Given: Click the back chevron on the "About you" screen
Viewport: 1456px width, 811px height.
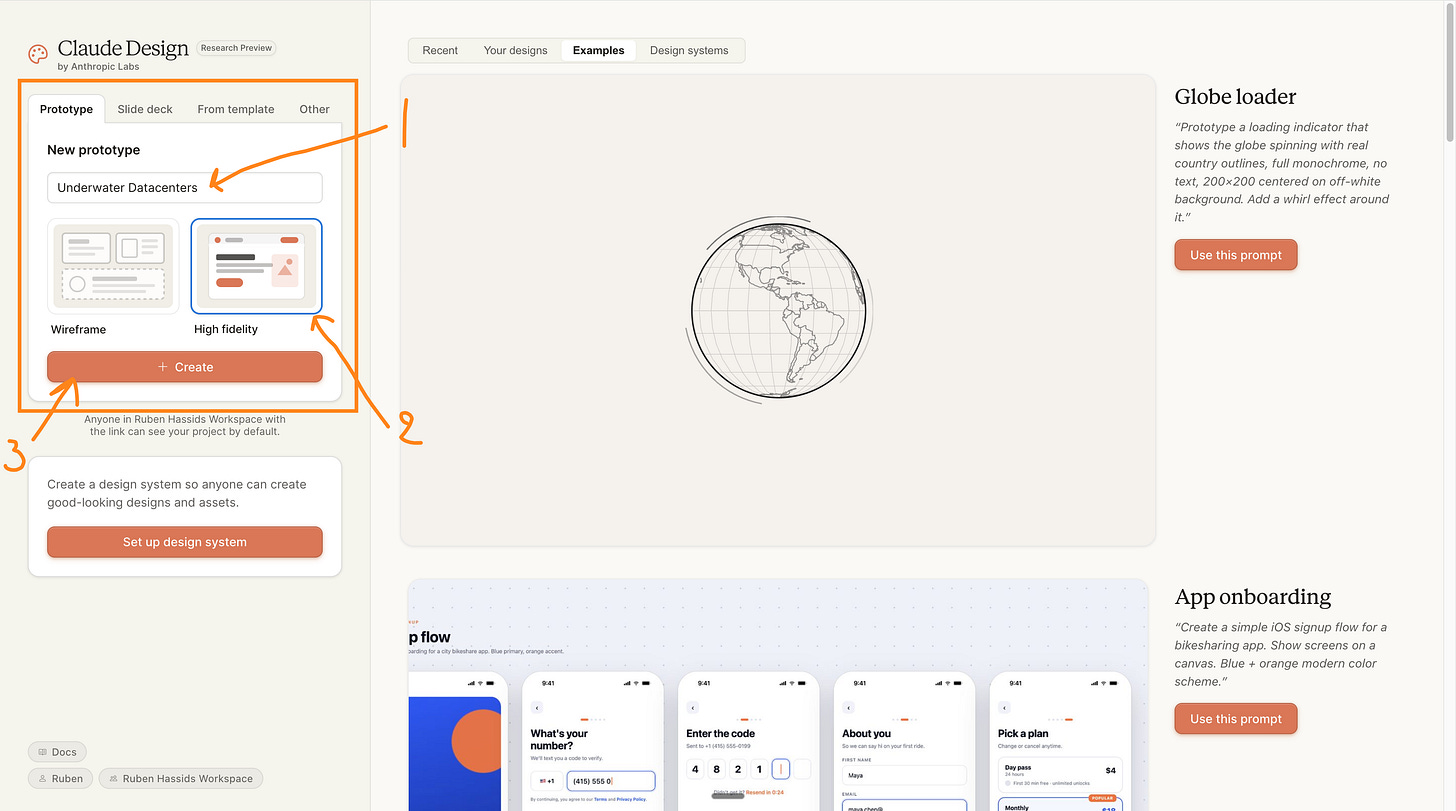Looking at the screenshot, I should 848,707.
